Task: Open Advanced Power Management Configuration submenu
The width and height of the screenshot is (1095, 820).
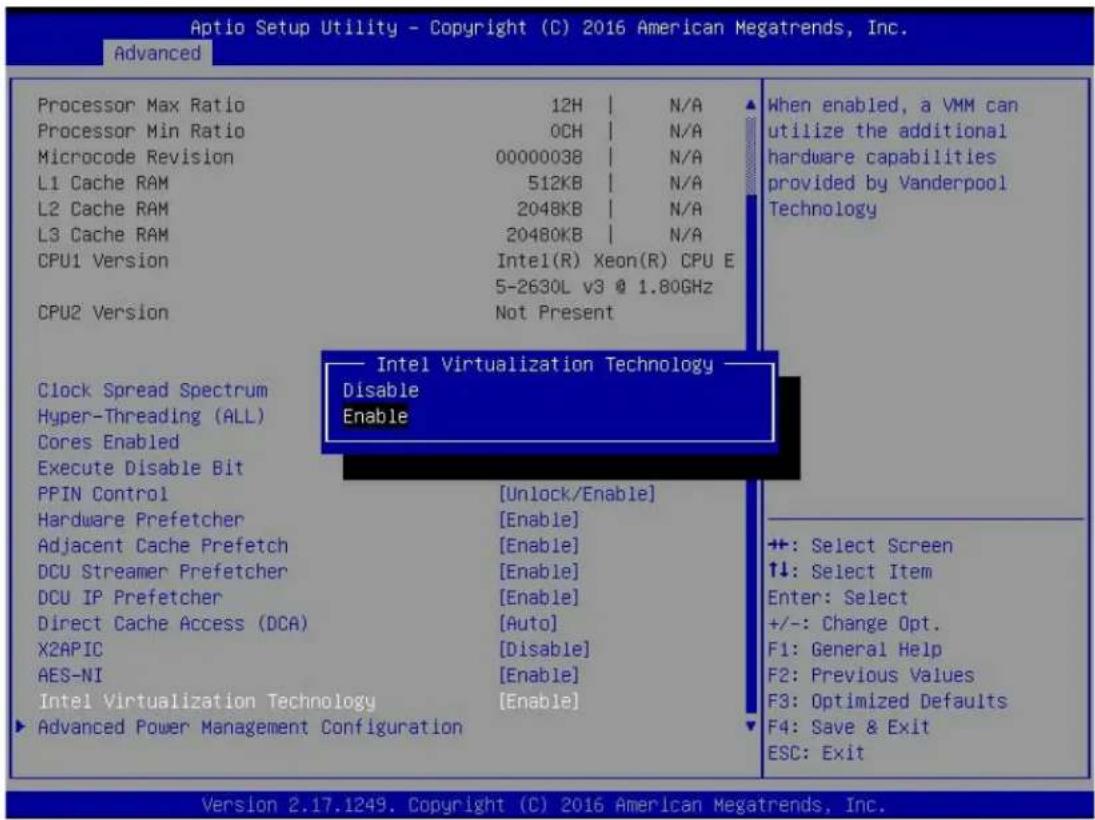Action: point(250,727)
